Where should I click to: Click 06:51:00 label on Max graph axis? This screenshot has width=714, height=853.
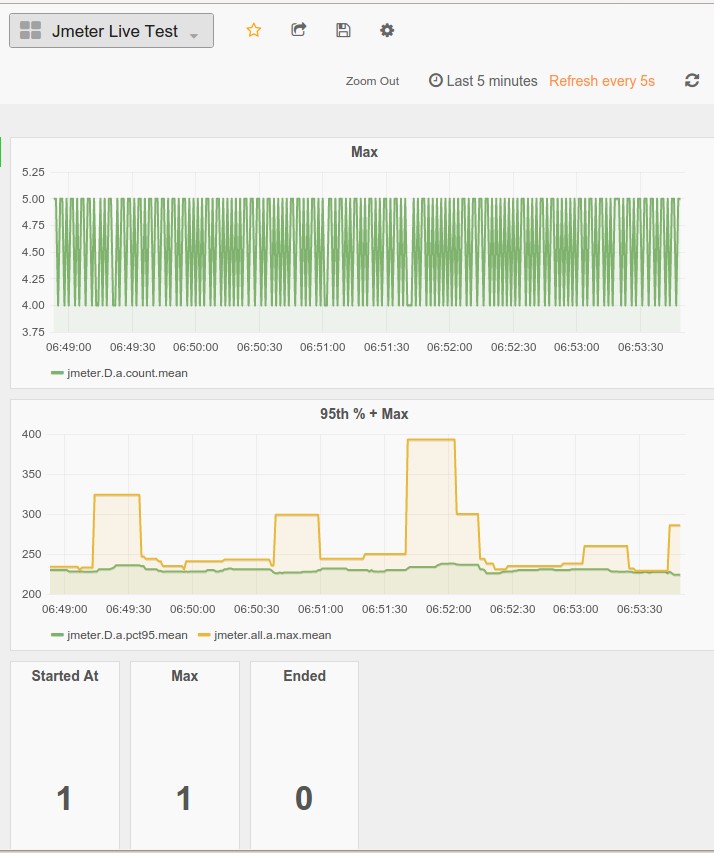[322, 347]
